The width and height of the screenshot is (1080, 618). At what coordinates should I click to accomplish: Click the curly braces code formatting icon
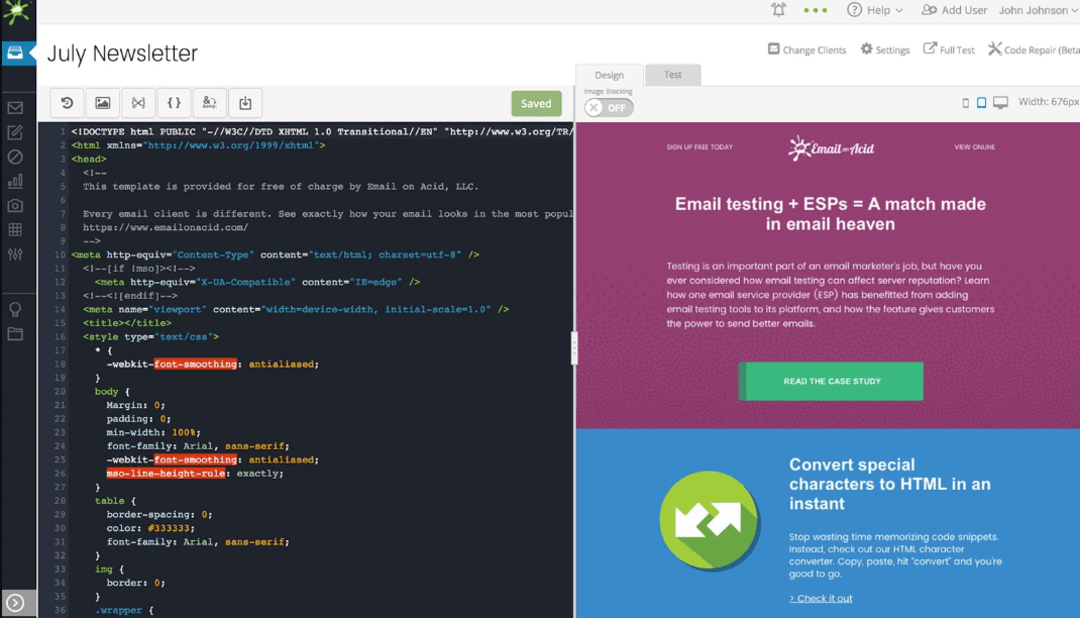(173, 102)
